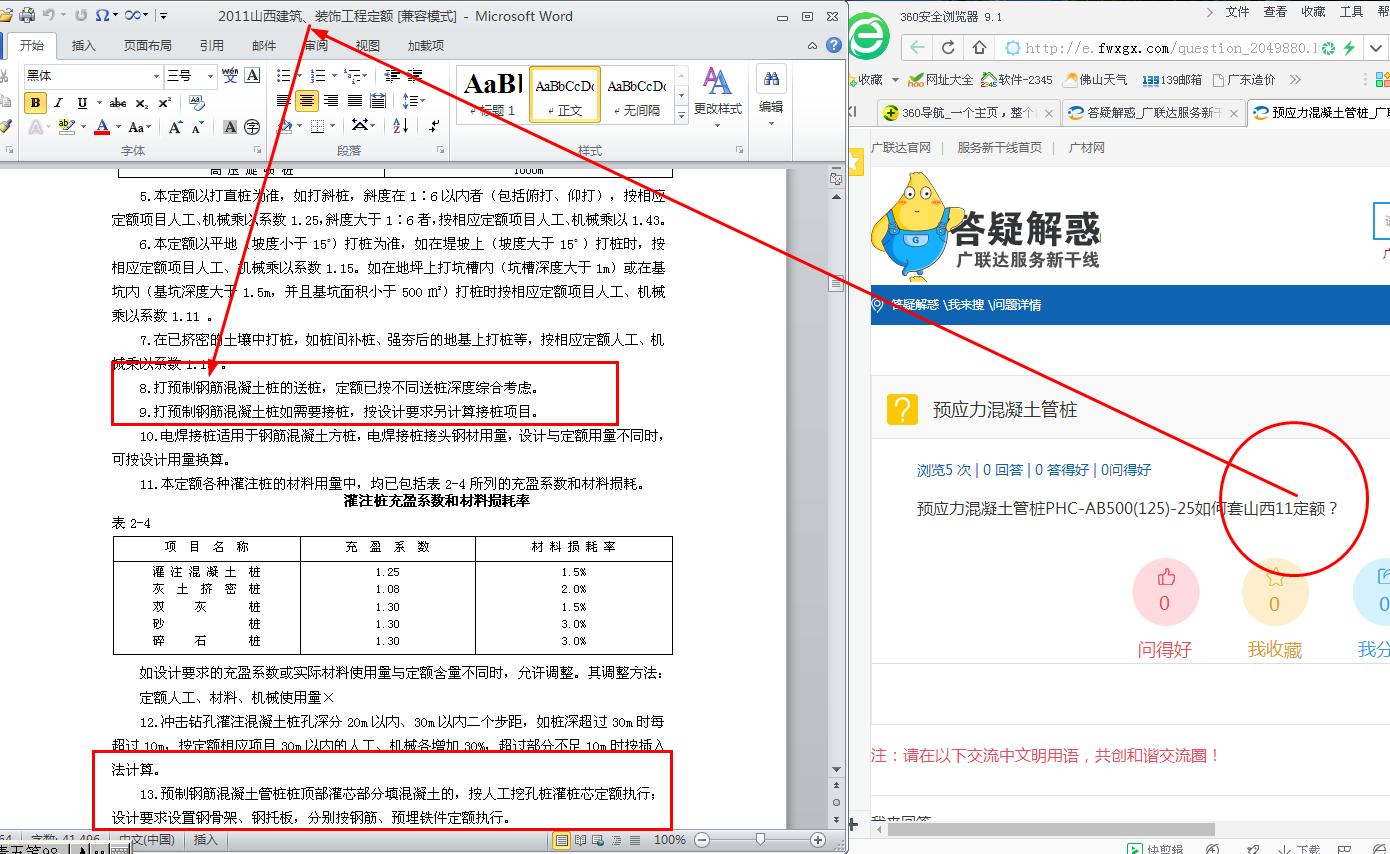Switch to the 360导航 browser tab
Image resolution: width=1390 pixels, height=854 pixels.
(967, 113)
